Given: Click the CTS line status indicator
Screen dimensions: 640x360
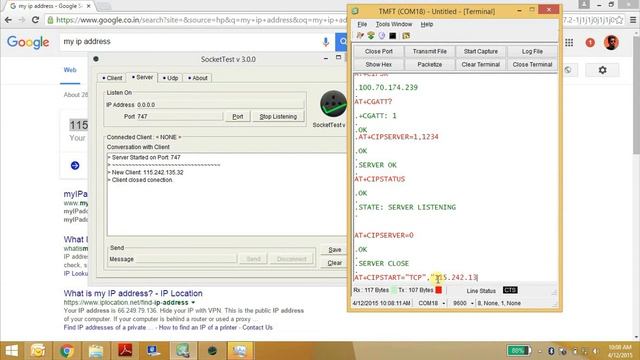Looking at the screenshot, I should [510, 290].
